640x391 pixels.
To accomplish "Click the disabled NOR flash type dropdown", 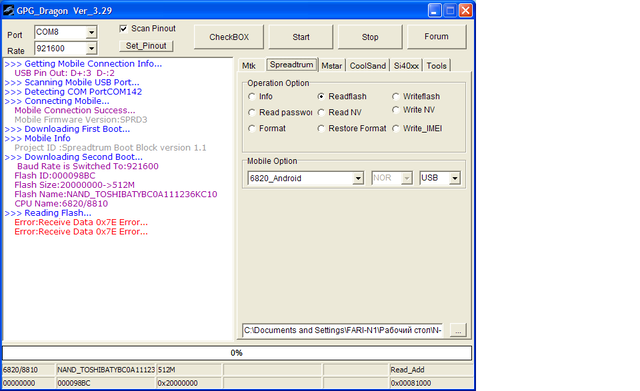I will (392, 178).
